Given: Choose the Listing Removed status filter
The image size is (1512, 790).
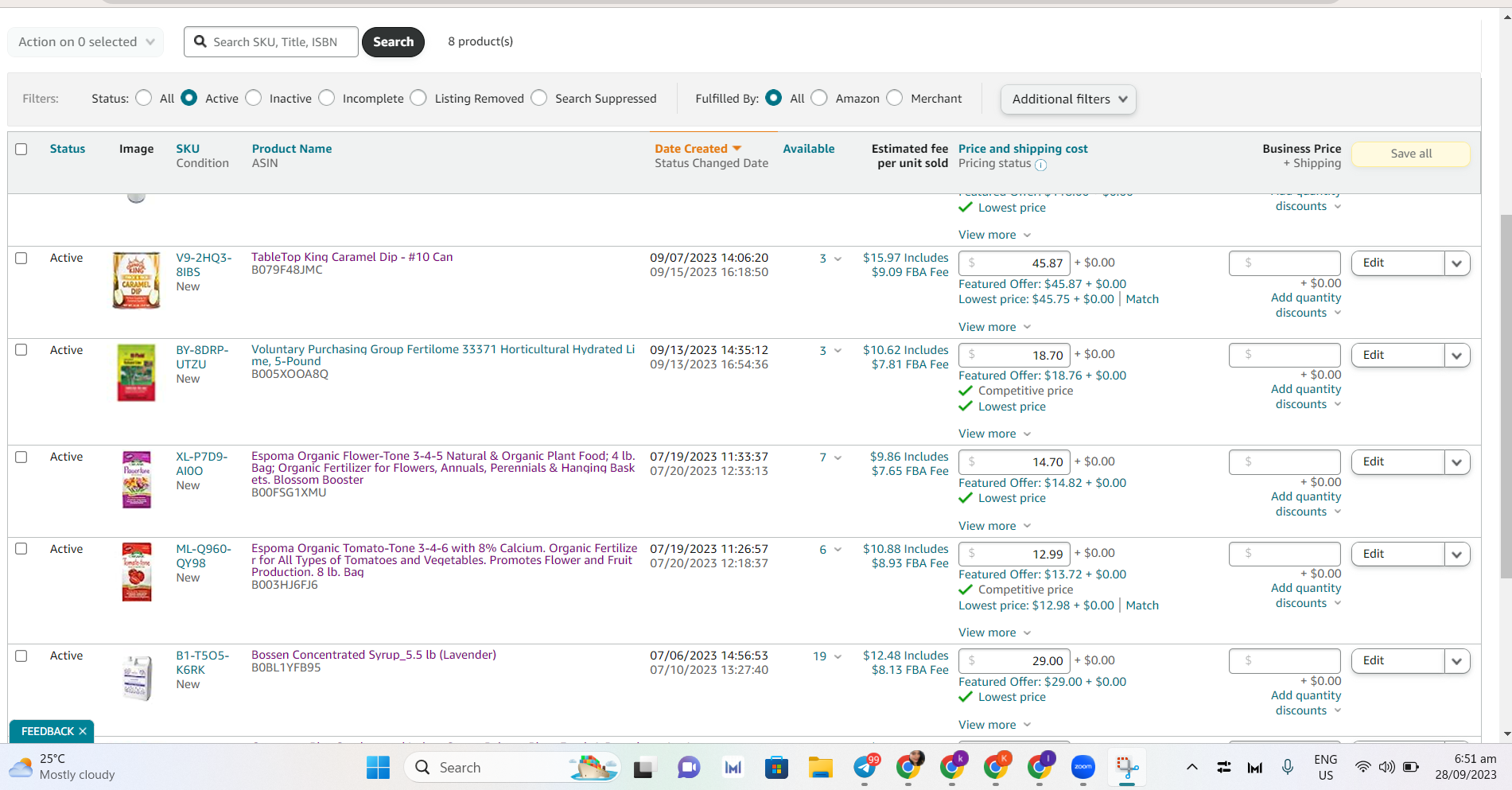Looking at the screenshot, I should tap(419, 98).
